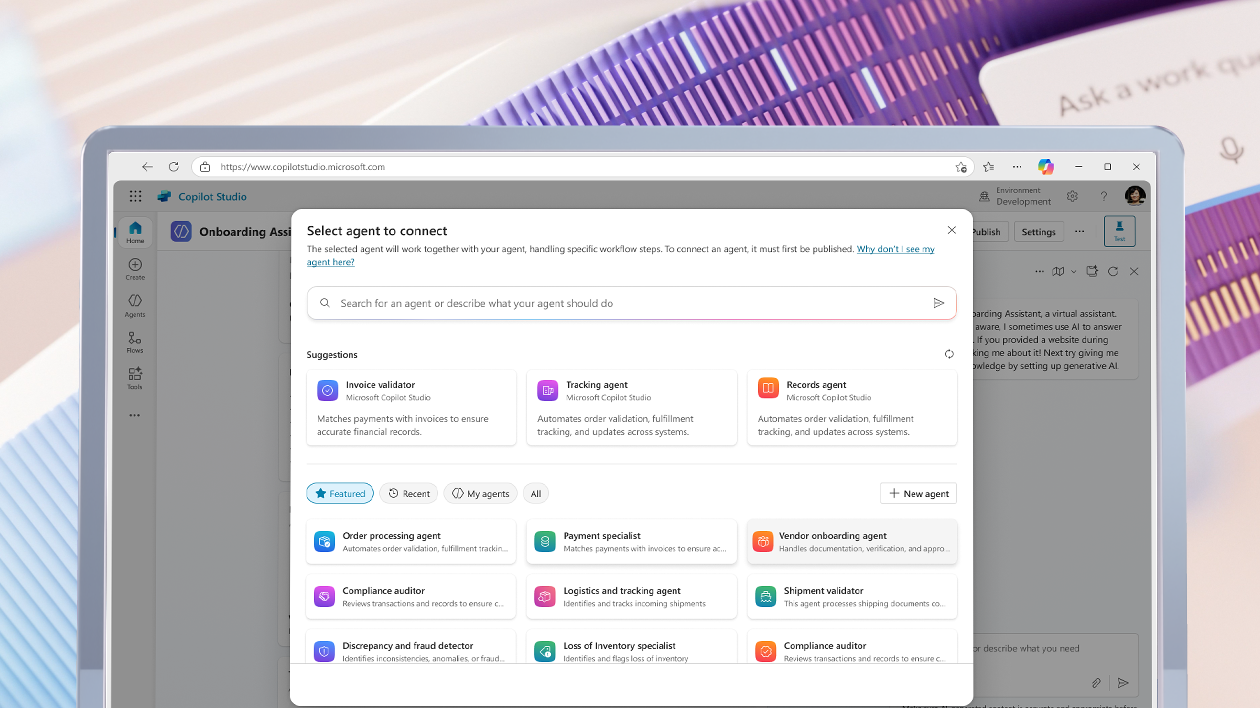Toggle the Featured filter chip
This screenshot has width=1260, height=708.
[340, 493]
